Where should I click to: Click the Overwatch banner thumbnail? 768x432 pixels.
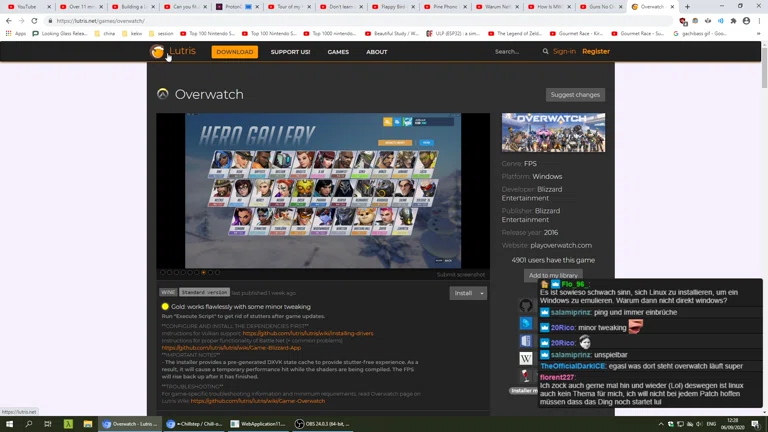[x=553, y=132]
